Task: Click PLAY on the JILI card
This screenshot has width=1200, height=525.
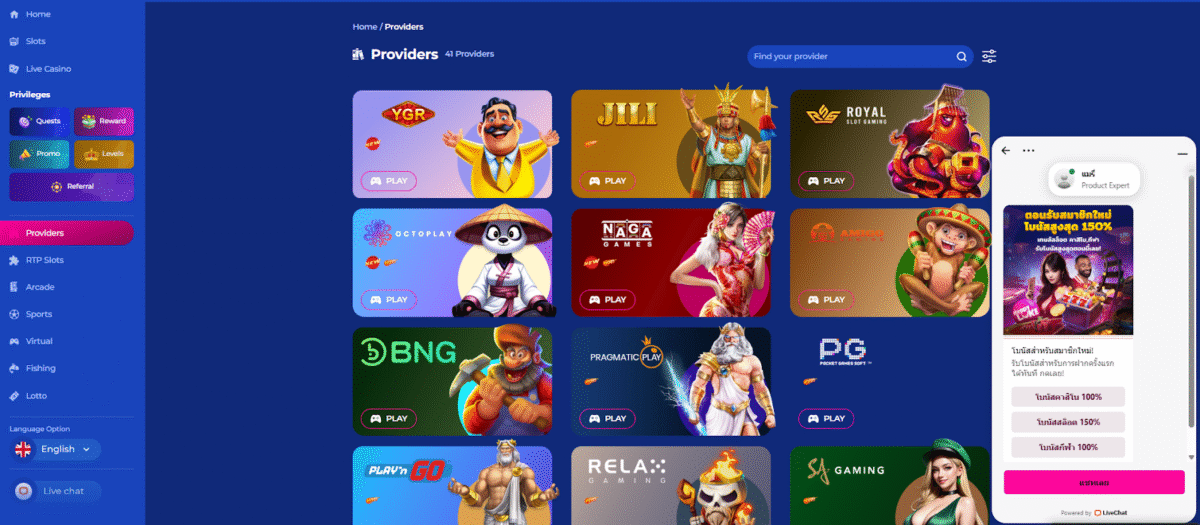Action: click(608, 181)
